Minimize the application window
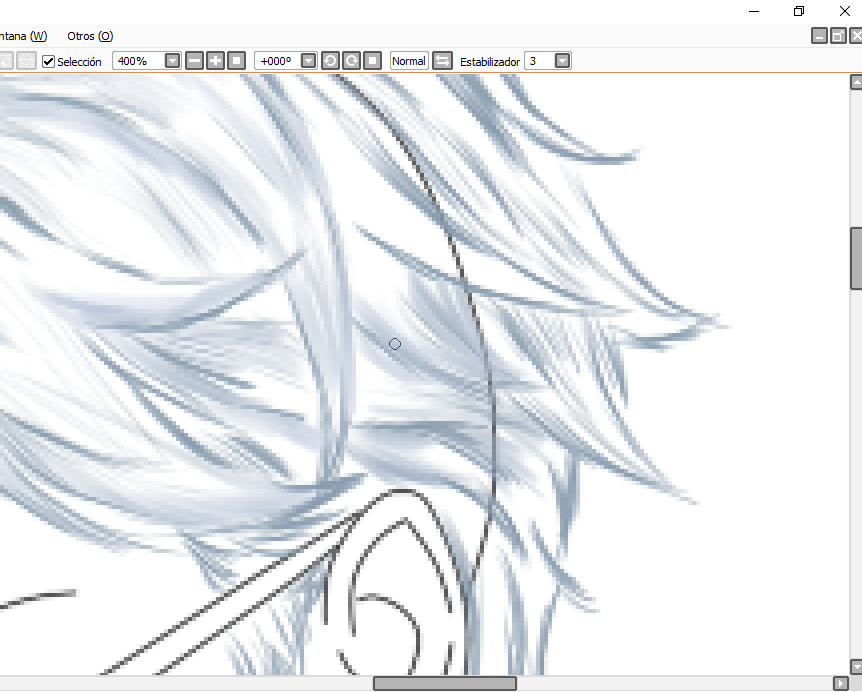 (x=754, y=11)
